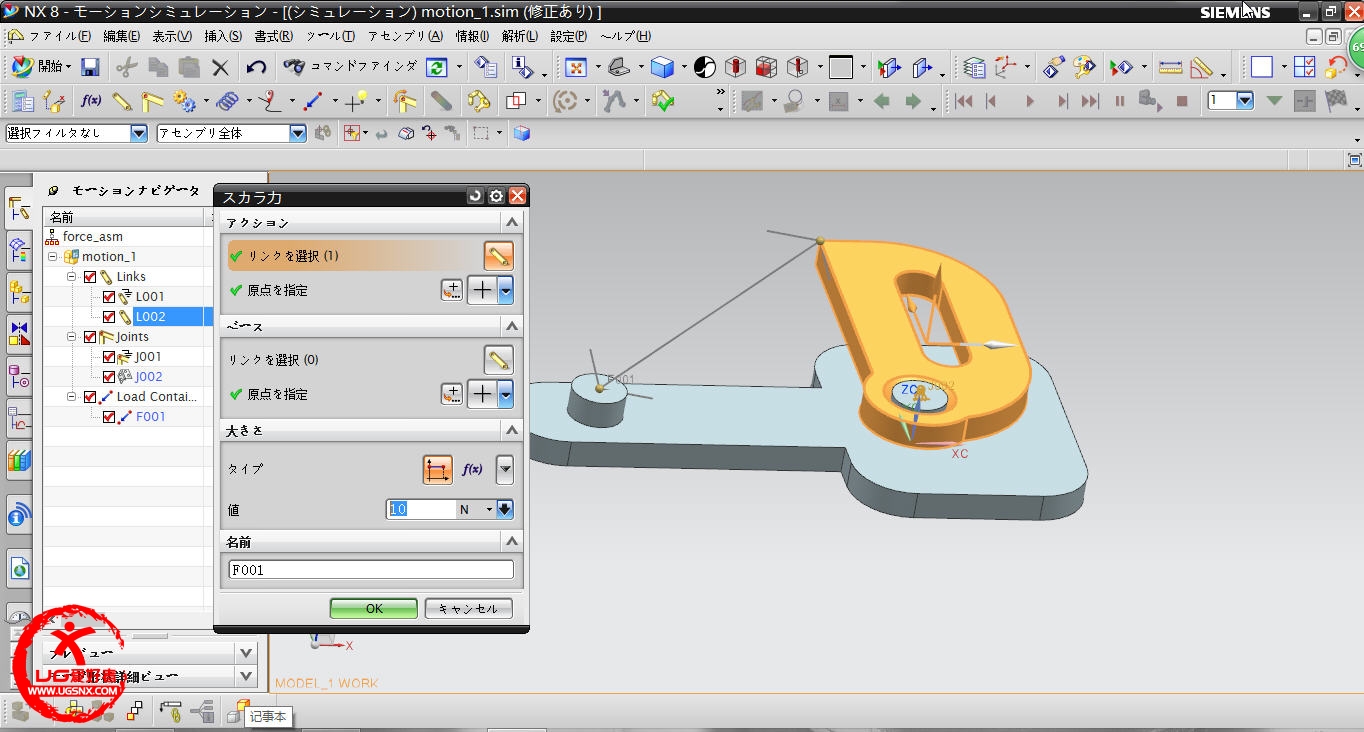Collapse the Action section
Image resolution: width=1364 pixels, height=732 pixels.
tap(512, 222)
